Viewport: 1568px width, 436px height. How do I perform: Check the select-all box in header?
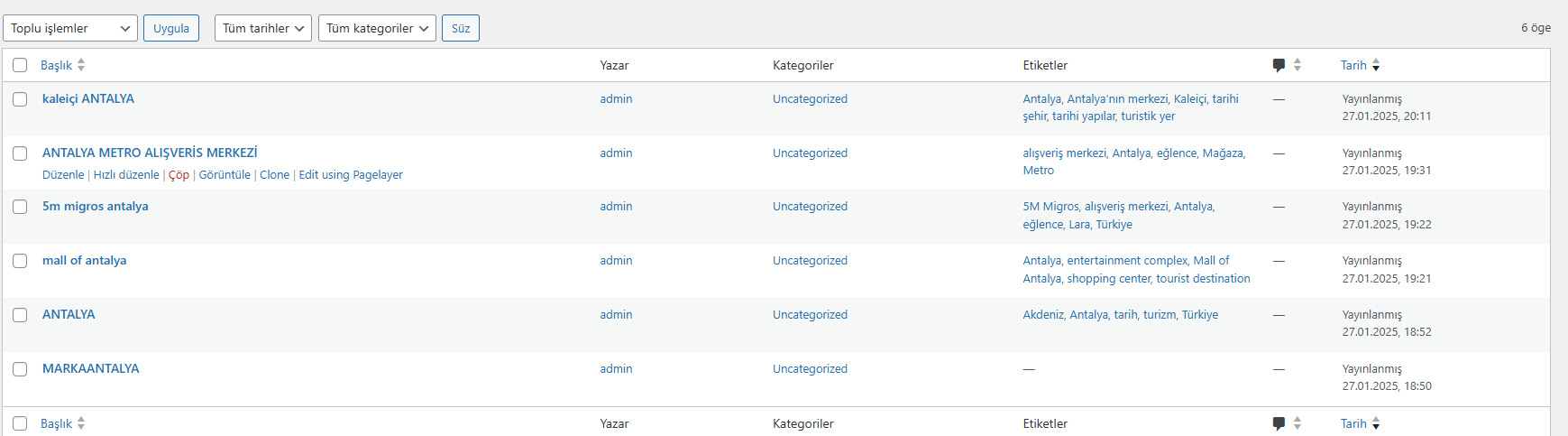20,65
